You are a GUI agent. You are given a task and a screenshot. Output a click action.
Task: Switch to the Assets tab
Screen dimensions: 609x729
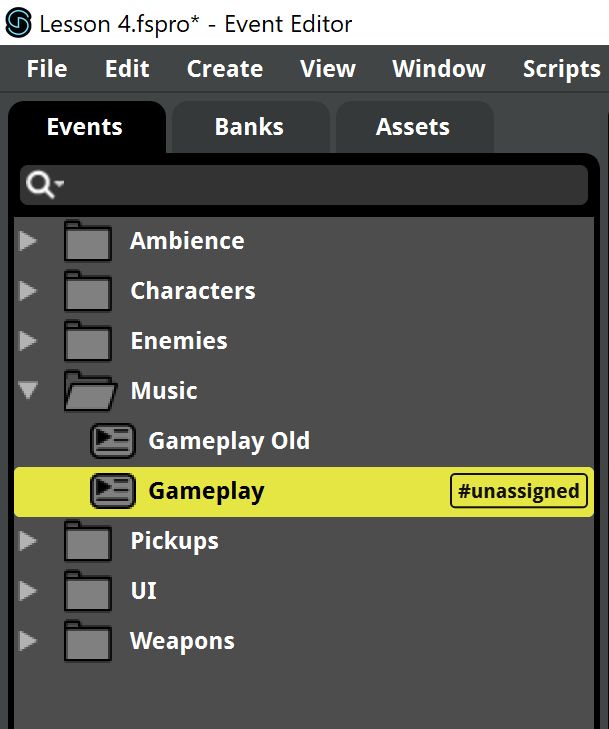click(414, 127)
